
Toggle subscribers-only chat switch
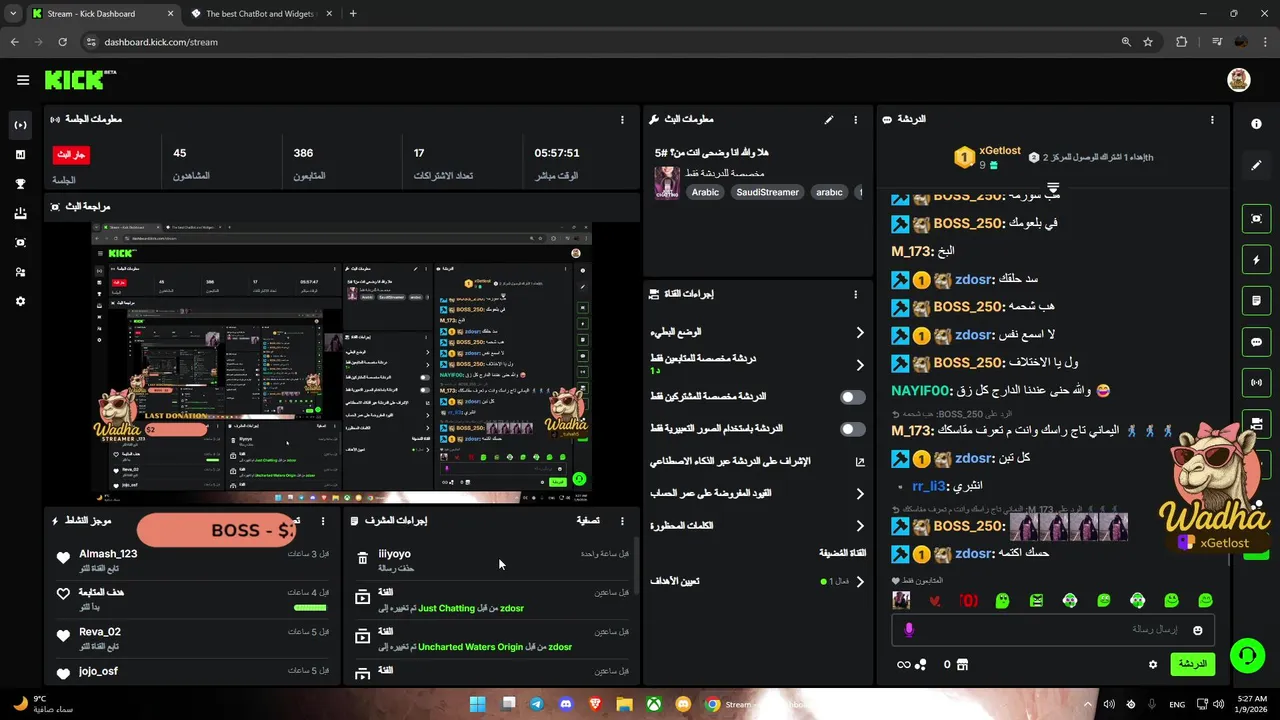coord(852,397)
